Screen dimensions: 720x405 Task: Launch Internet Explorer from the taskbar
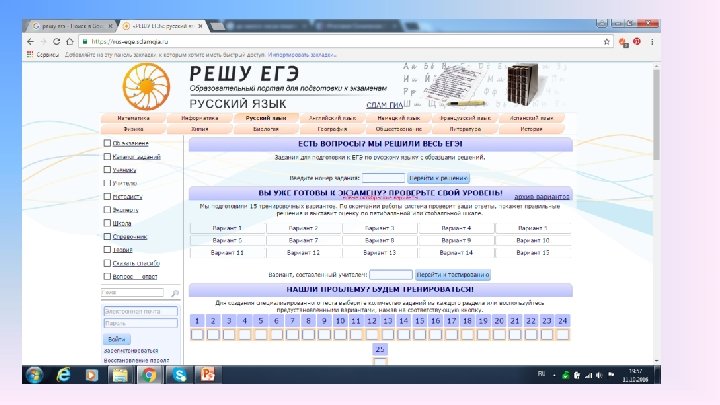point(63,375)
